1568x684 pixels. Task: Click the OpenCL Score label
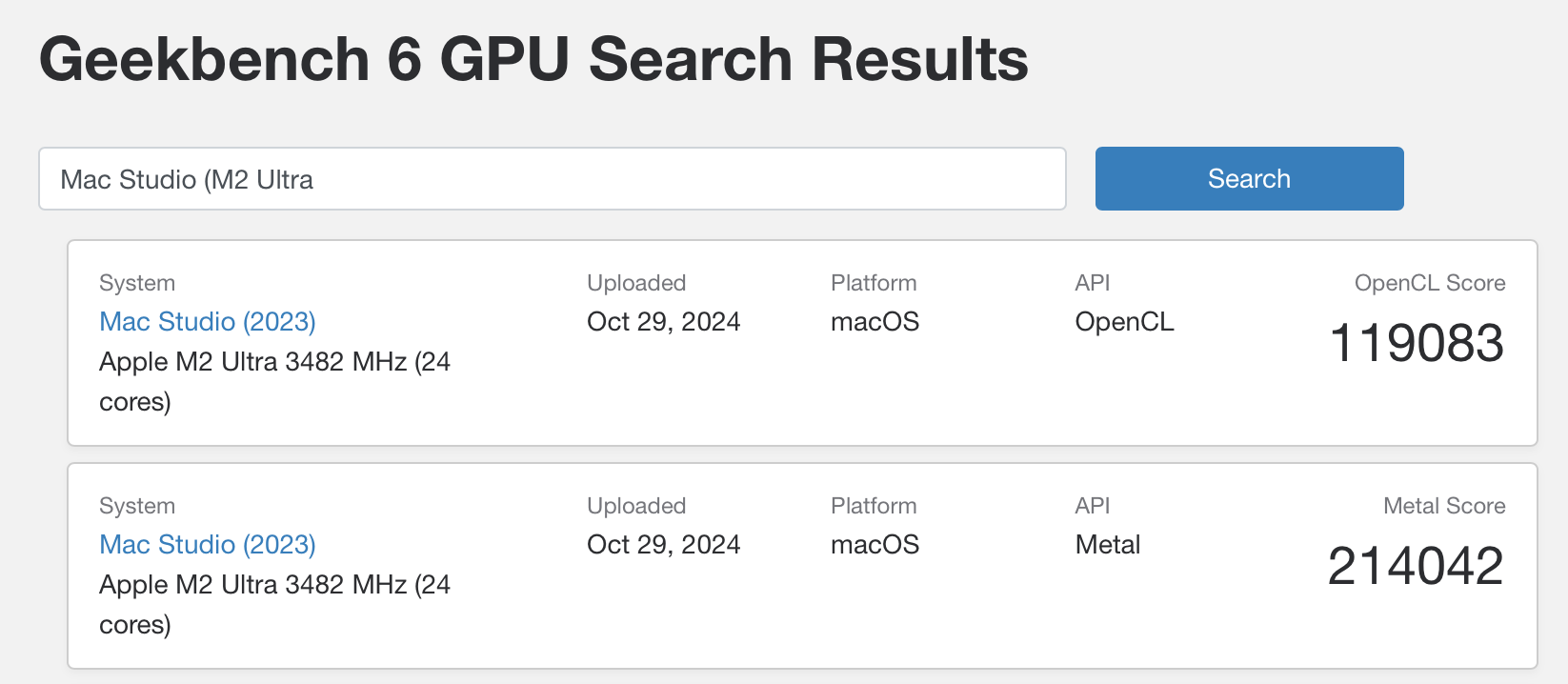[1429, 283]
